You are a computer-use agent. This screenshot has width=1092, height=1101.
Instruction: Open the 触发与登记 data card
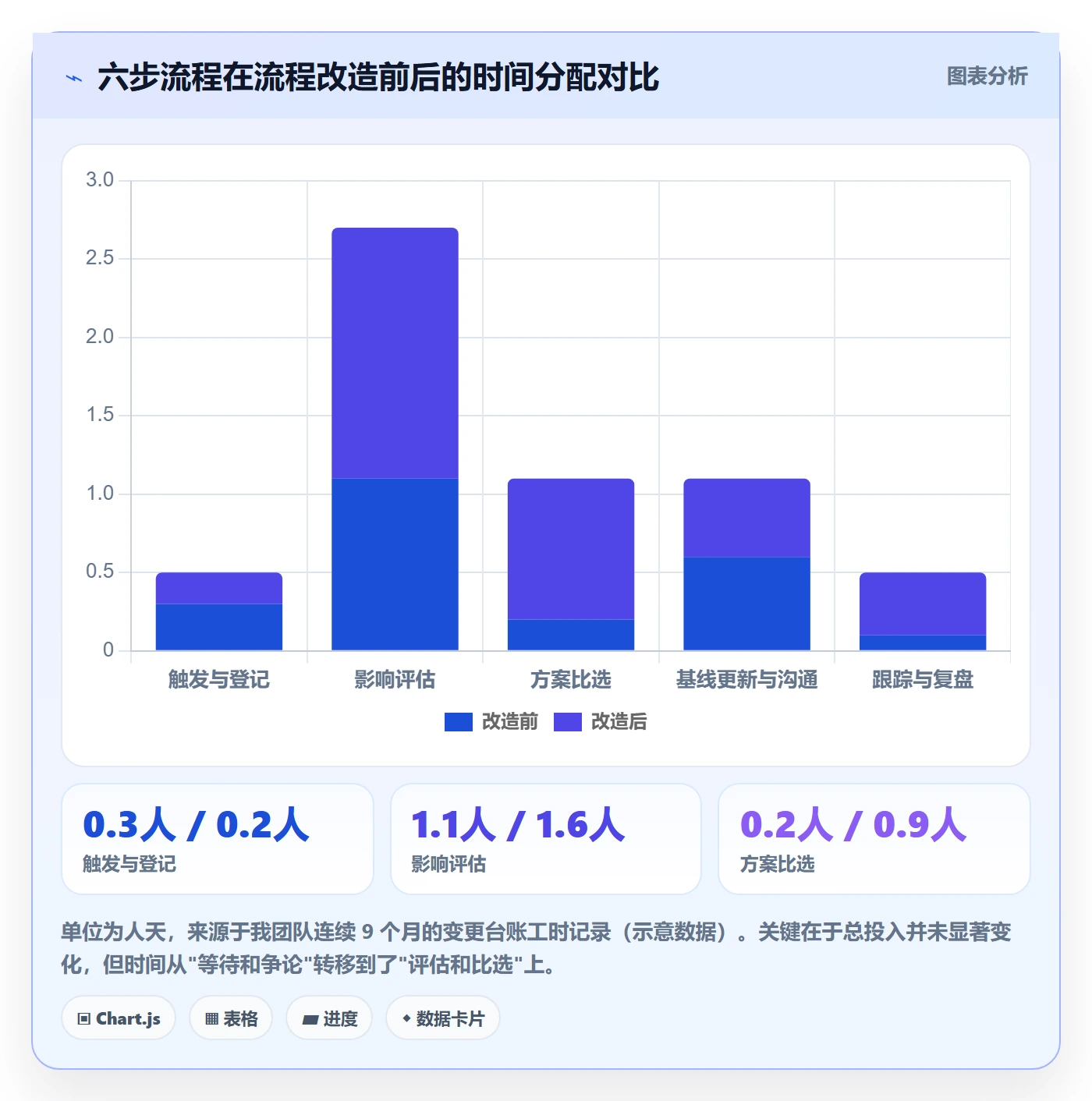218,839
